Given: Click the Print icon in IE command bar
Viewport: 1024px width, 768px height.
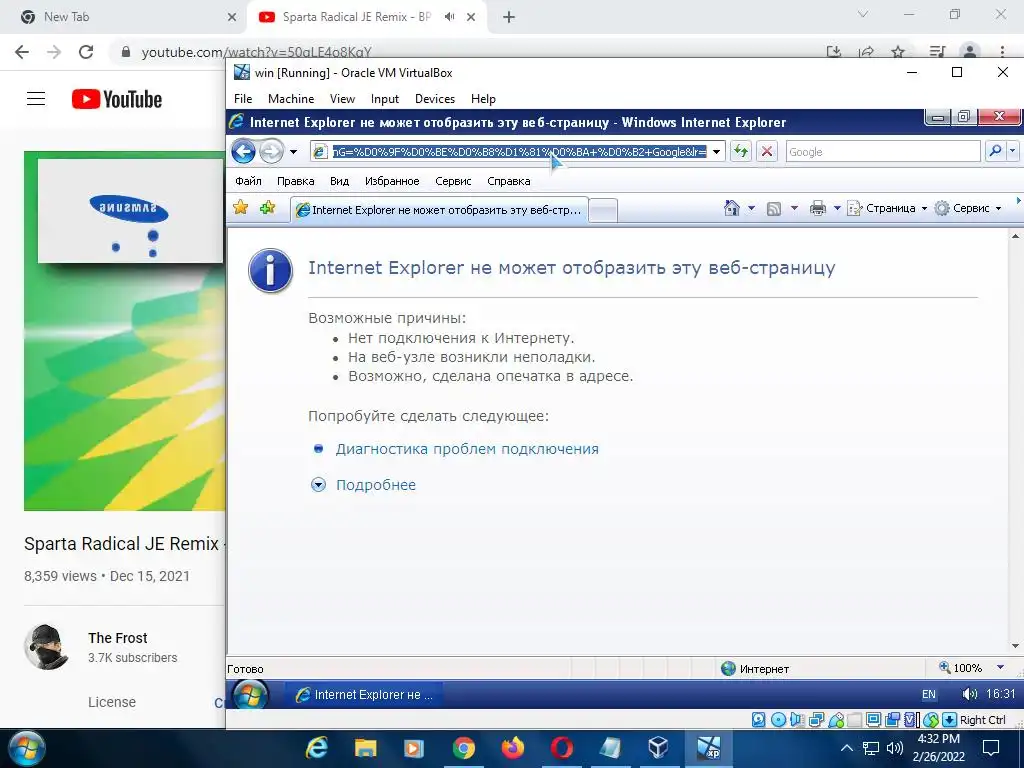Looking at the screenshot, I should pos(818,208).
